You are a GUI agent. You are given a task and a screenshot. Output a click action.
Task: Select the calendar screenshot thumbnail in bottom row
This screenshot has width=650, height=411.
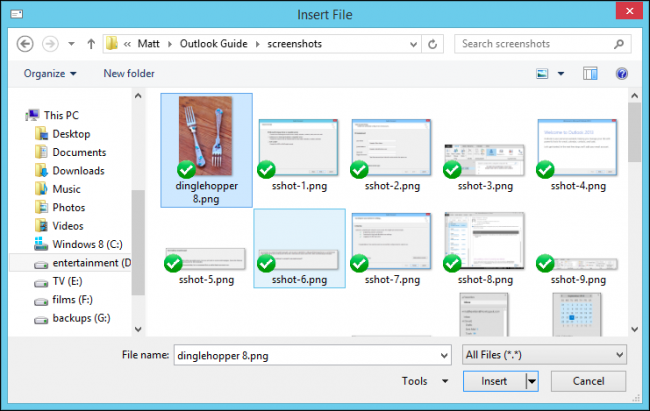click(x=577, y=314)
